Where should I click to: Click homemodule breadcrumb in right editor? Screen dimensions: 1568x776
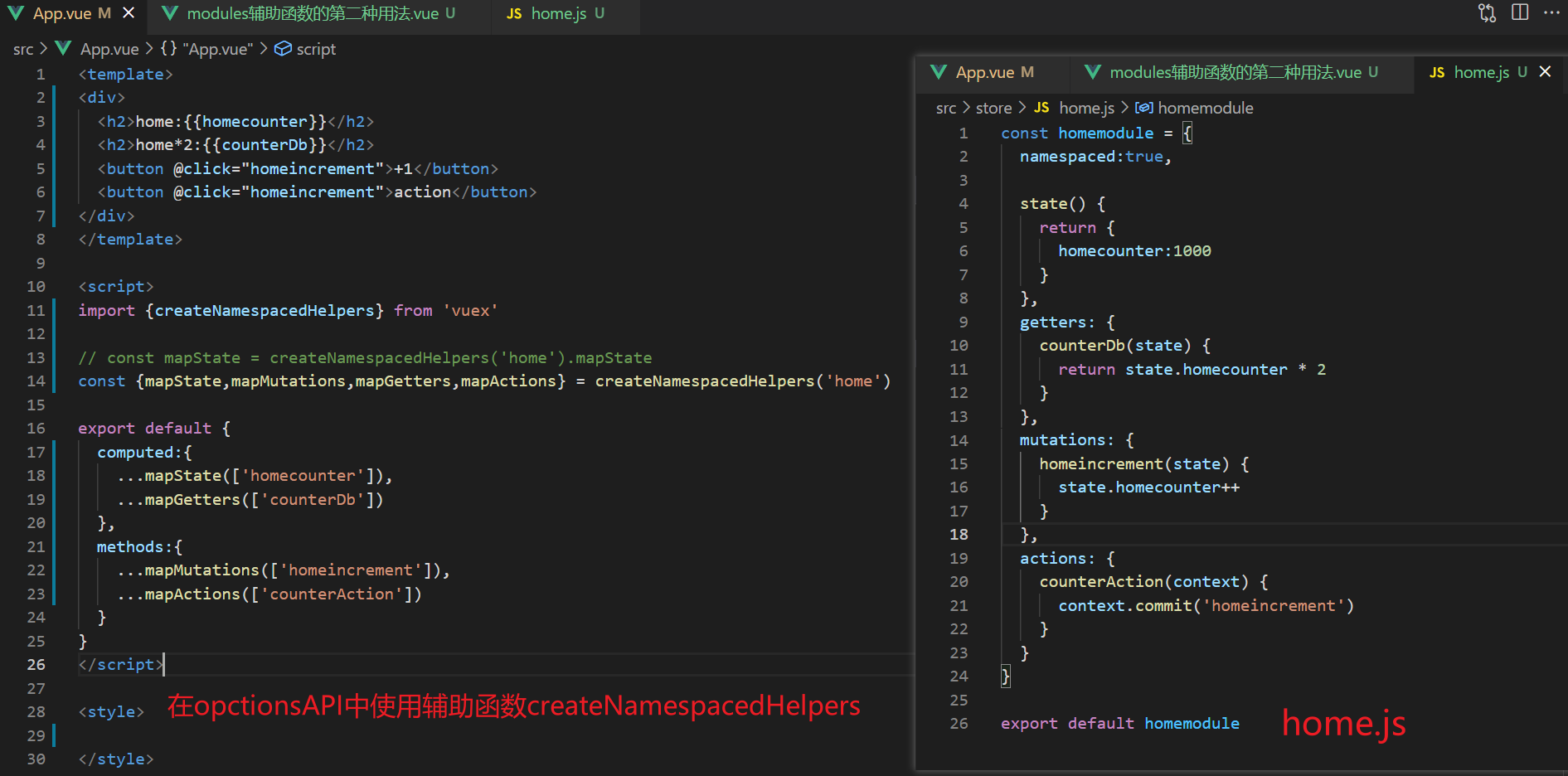tap(1206, 108)
